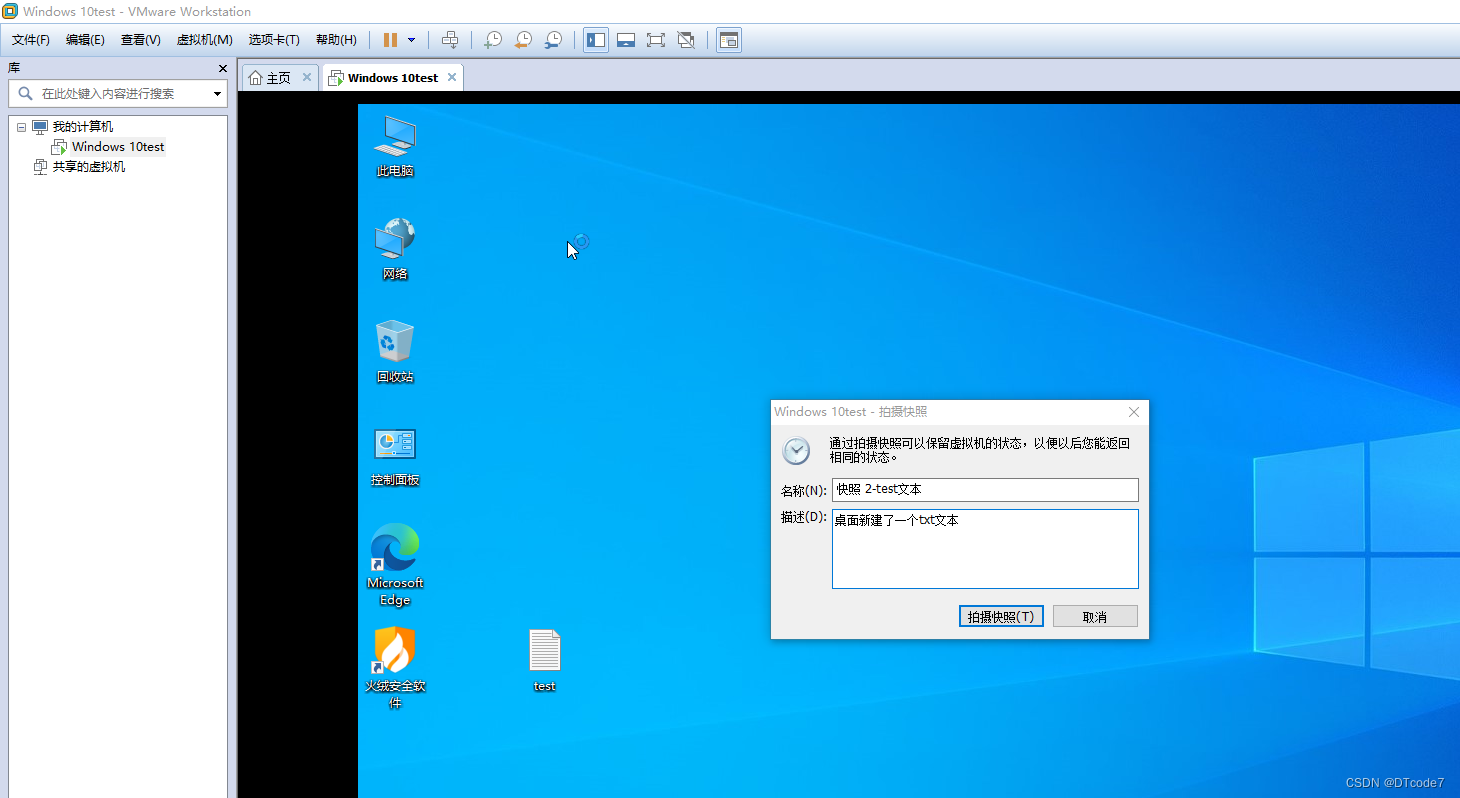
Task: Click the 取消 button
Action: click(1095, 617)
